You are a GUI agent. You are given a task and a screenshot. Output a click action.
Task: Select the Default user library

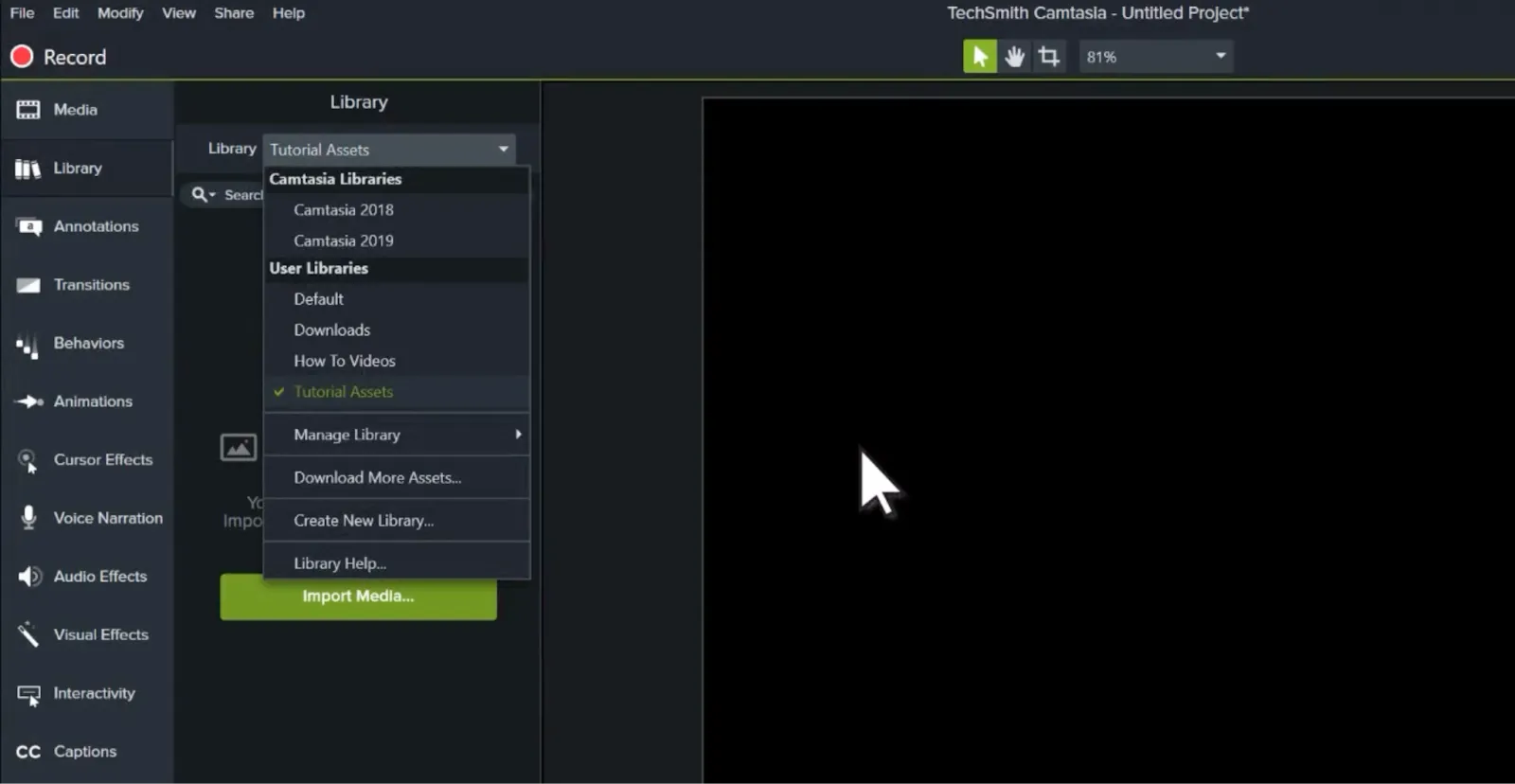[x=397, y=299]
